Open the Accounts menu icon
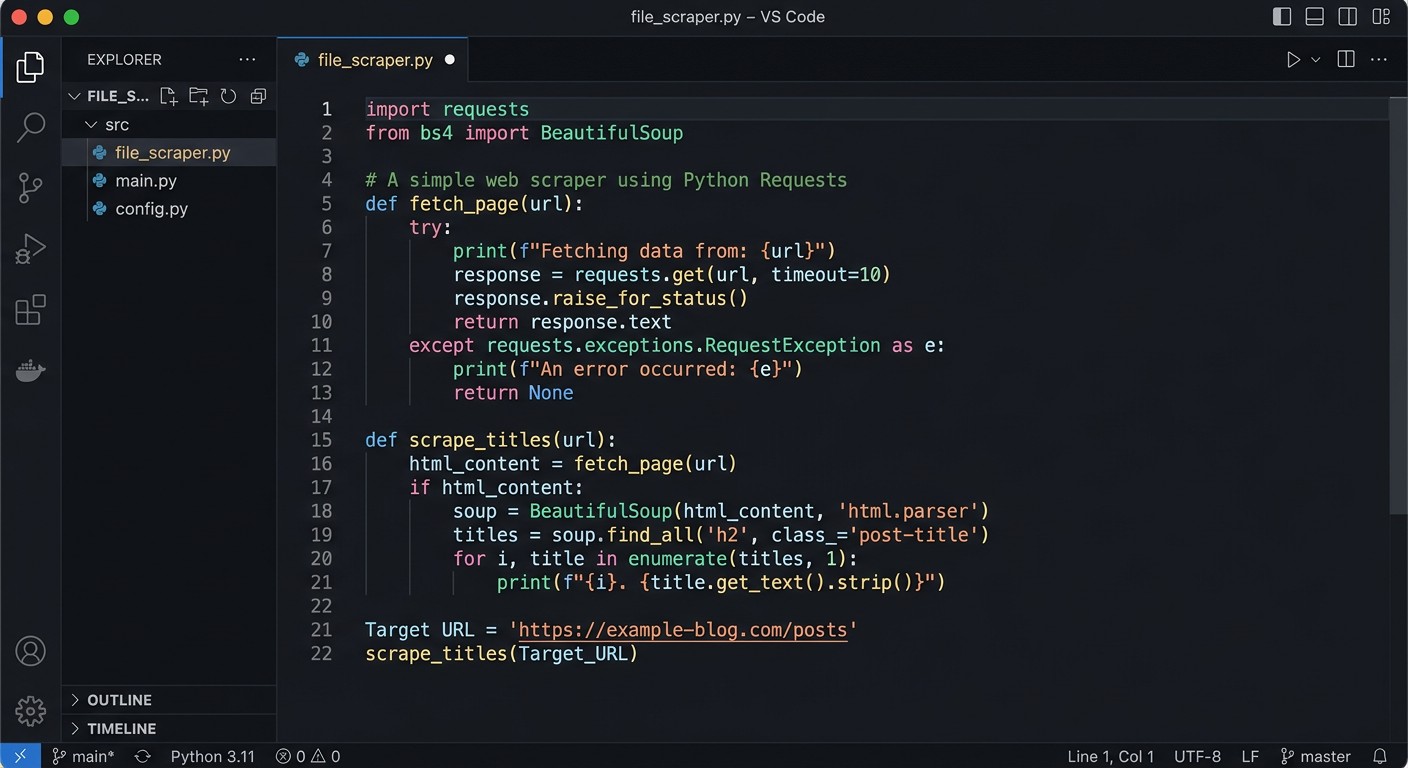 [x=30, y=651]
